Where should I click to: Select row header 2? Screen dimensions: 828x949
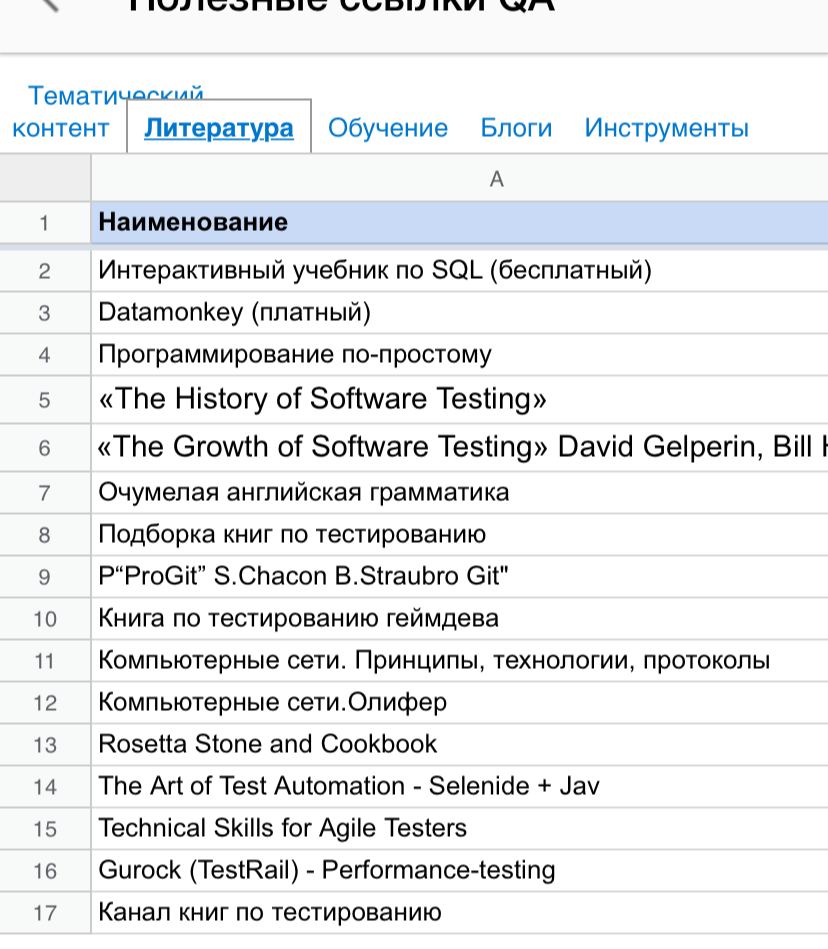coord(45,271)
